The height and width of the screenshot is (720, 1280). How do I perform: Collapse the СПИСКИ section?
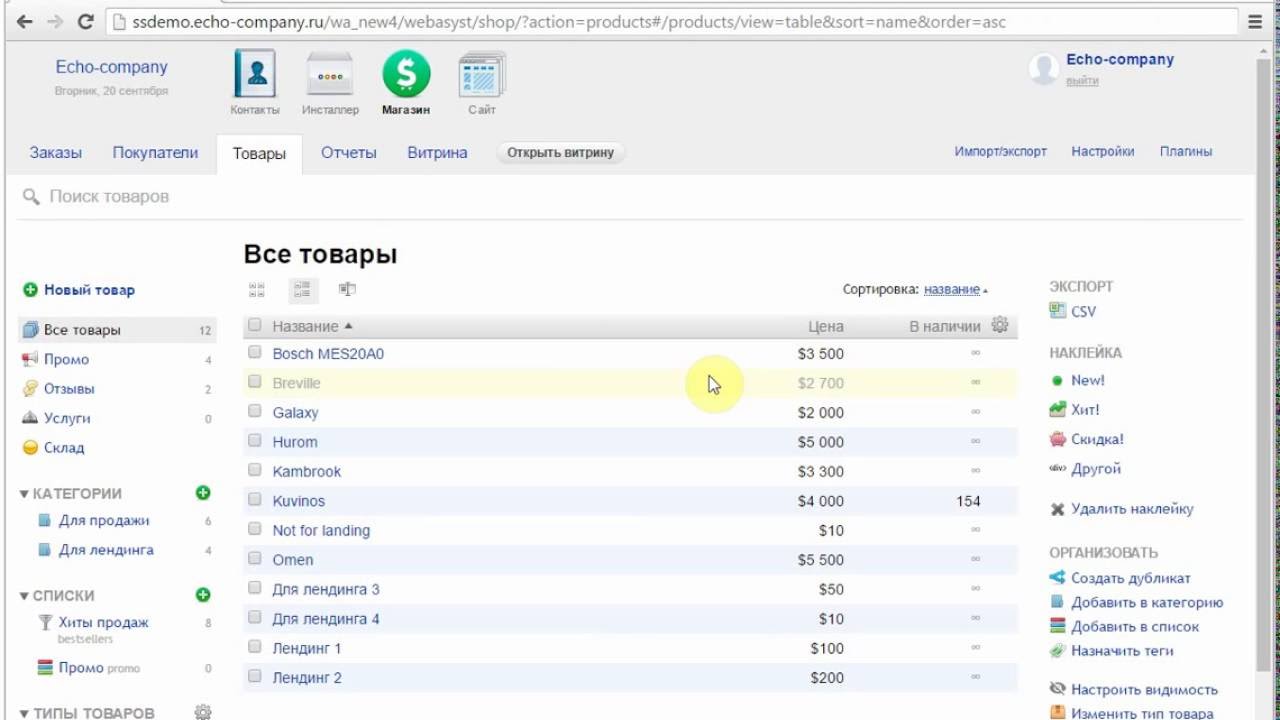pos(24,596)
